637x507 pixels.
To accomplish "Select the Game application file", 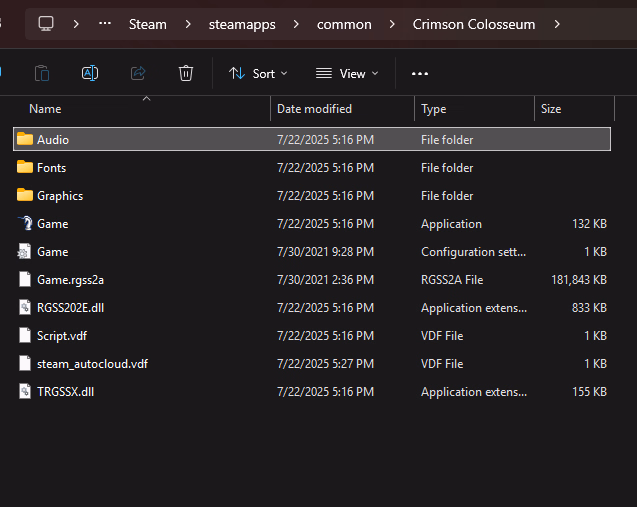I will (x=312, y=223).
